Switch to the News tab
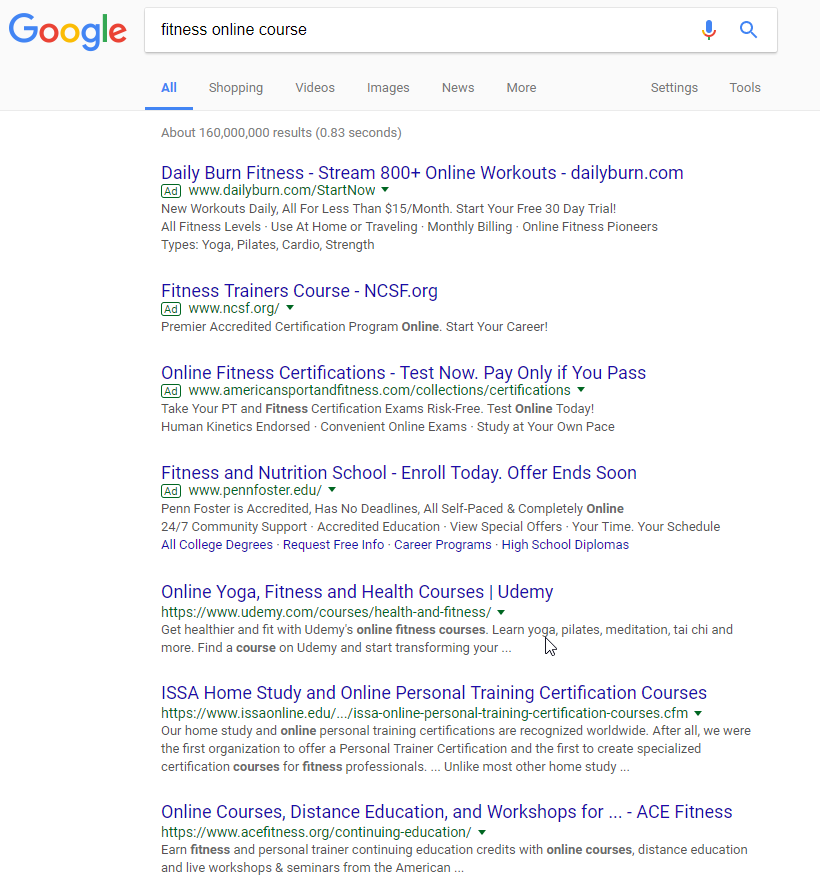Screen dimensions: 820x884 pyautogui.click(x=458, y=87)
